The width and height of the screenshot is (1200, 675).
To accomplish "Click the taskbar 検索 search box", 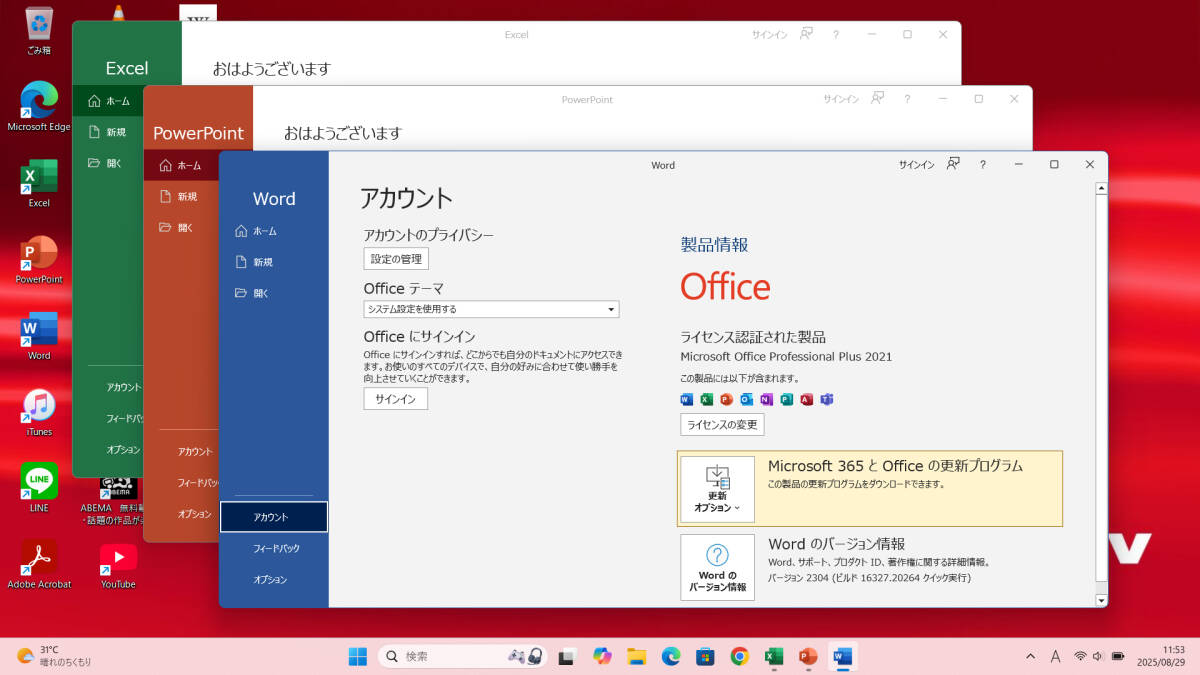I will (462, 656).
